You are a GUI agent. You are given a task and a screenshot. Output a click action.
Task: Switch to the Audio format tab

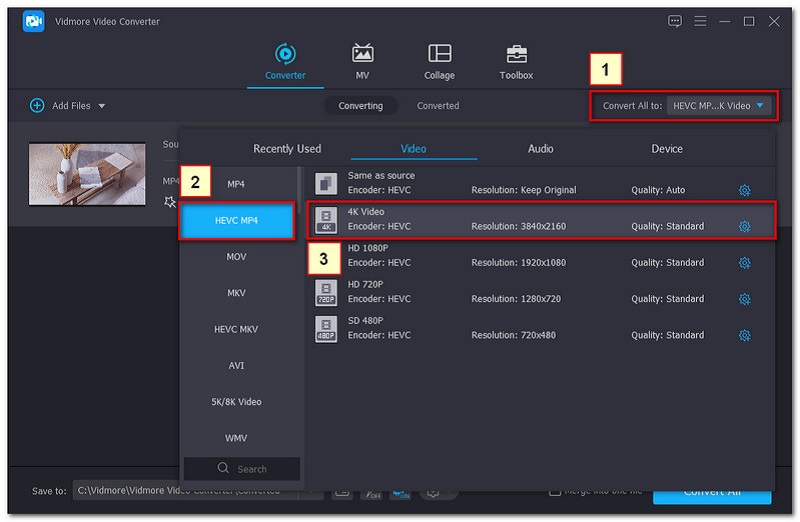[x=540, y=149]
